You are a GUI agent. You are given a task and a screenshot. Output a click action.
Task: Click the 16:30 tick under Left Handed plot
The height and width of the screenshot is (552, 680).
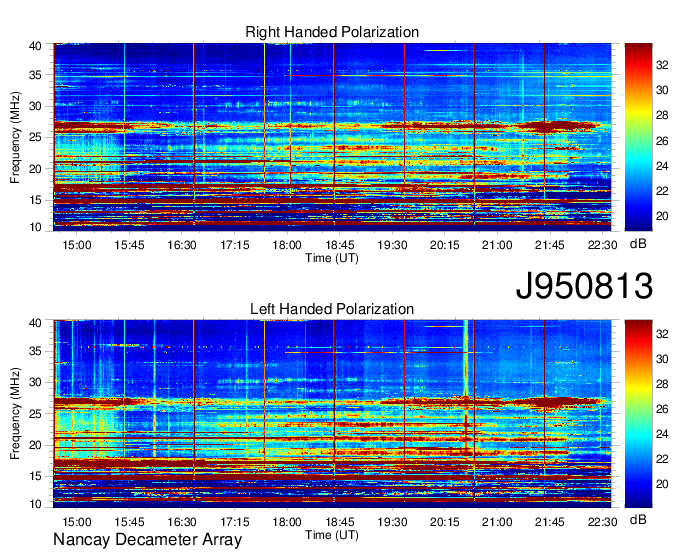[182, 522]
